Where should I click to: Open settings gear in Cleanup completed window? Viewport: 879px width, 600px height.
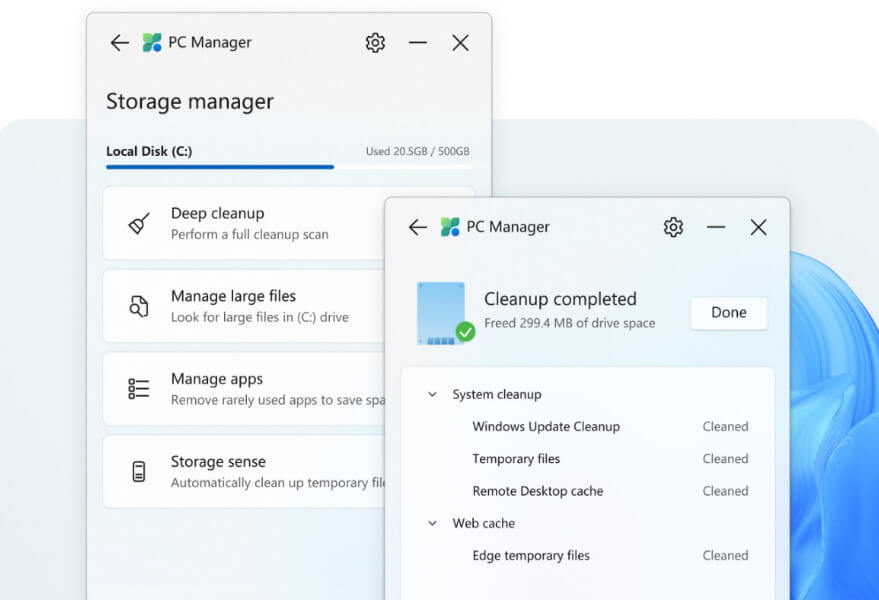pos(673,227)
